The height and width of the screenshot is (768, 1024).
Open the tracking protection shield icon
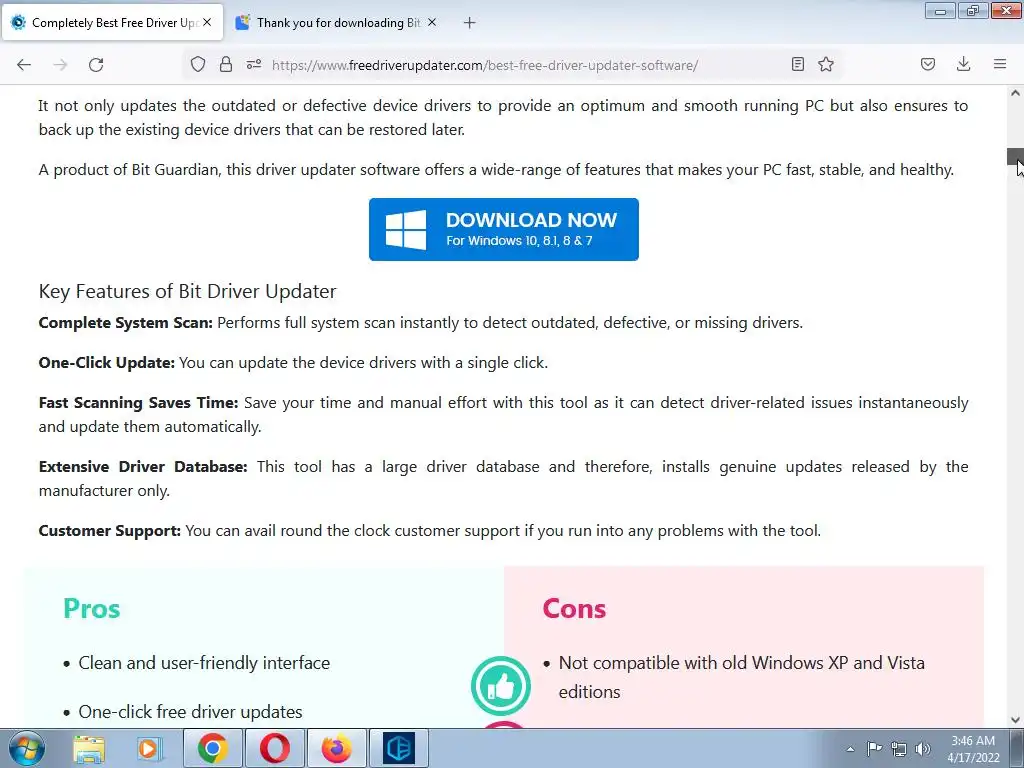tap(198, 64)
